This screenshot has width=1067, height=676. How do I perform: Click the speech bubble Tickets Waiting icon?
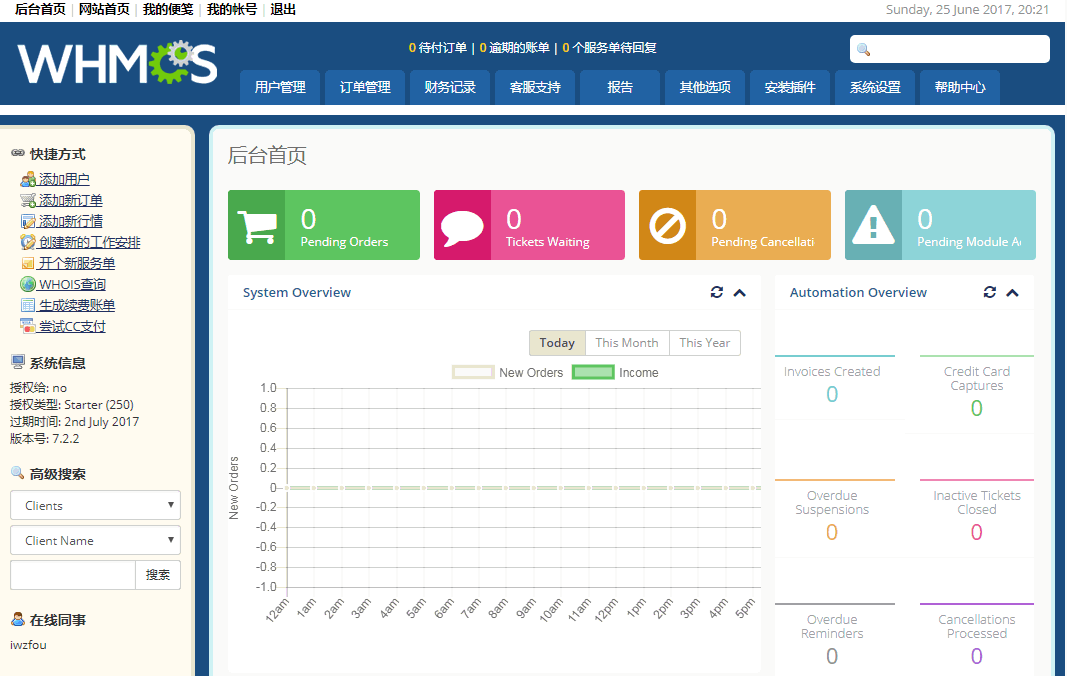(x=462, y=226)
